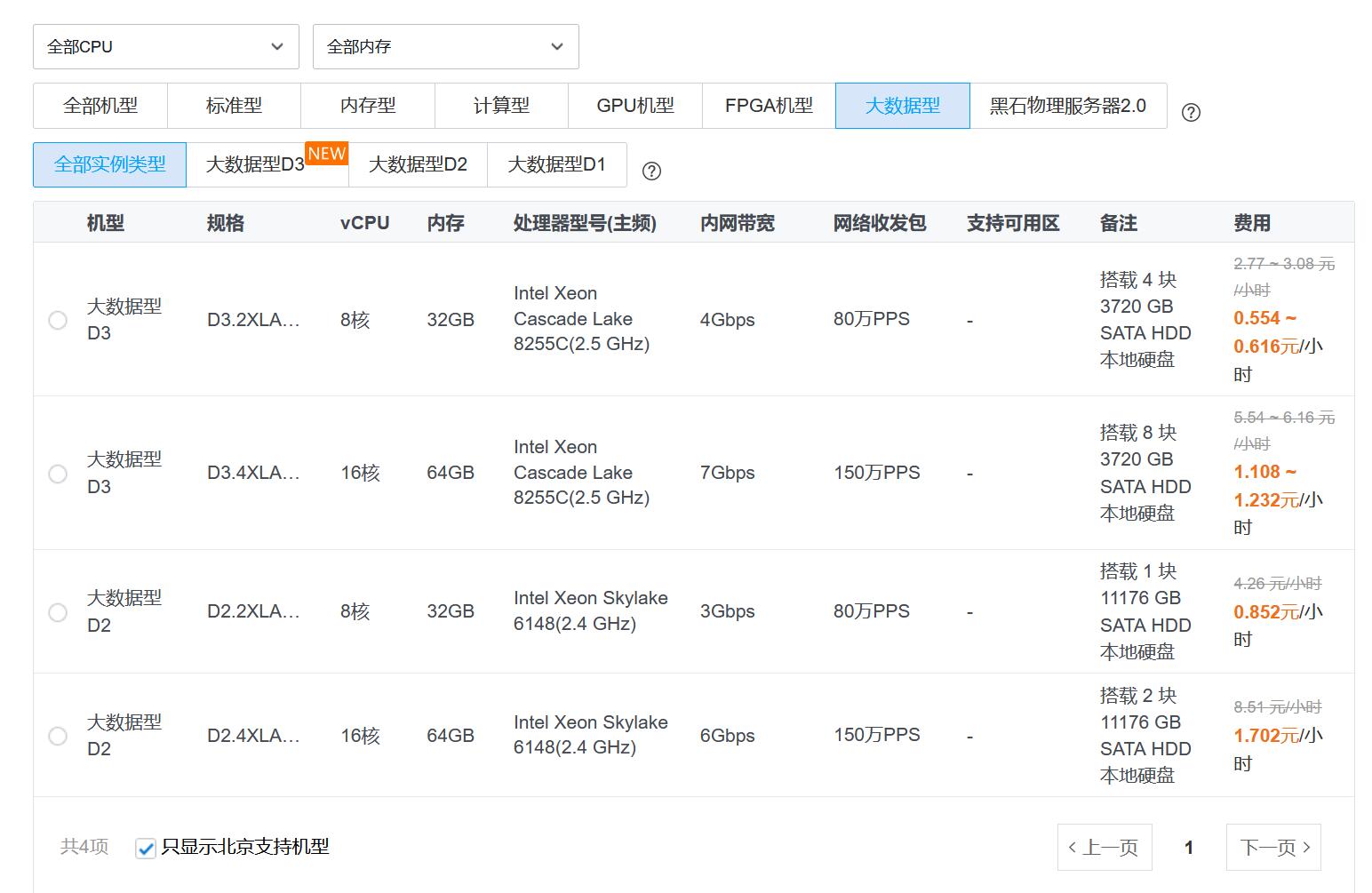Filter by 大数据型D2 instance type
1372x893 pixels.
pos(418,165)
